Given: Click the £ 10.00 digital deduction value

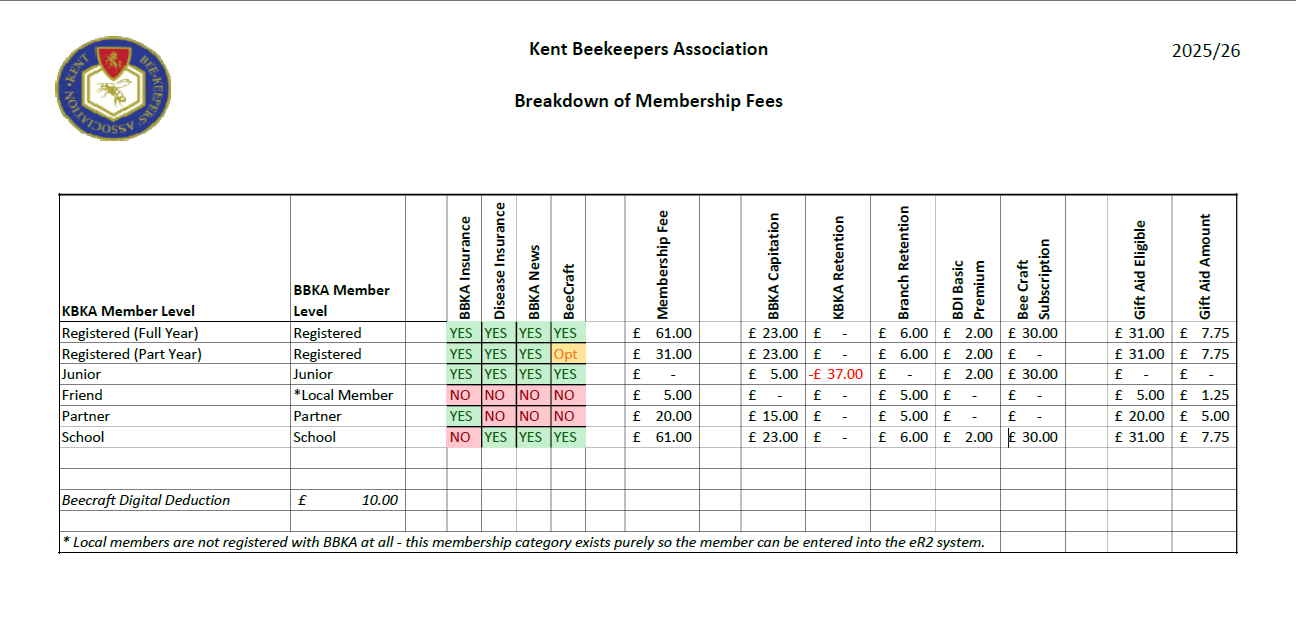Looking at the screenshot, I should click(348, 500).
